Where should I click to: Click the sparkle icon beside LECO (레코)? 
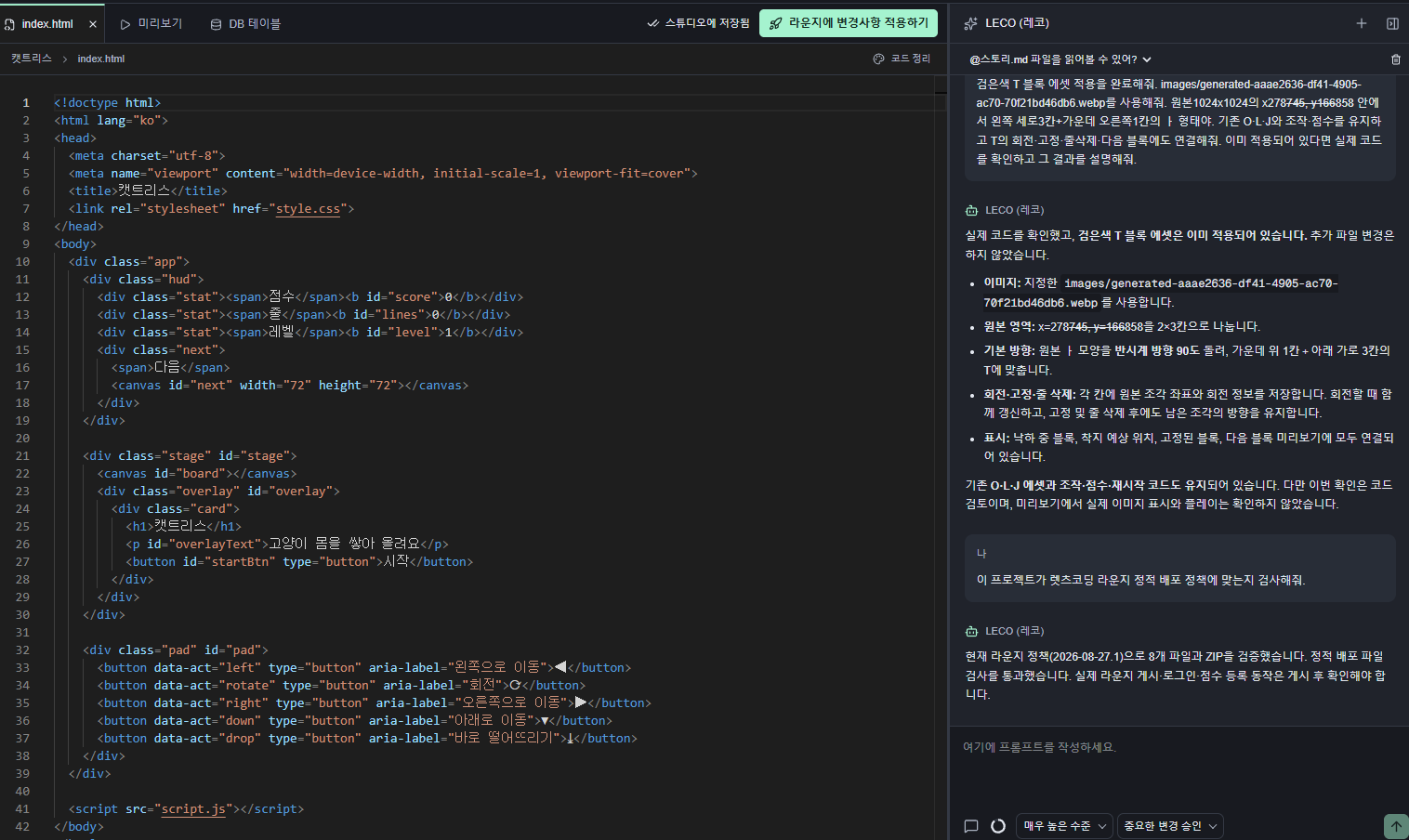(971, 23)
